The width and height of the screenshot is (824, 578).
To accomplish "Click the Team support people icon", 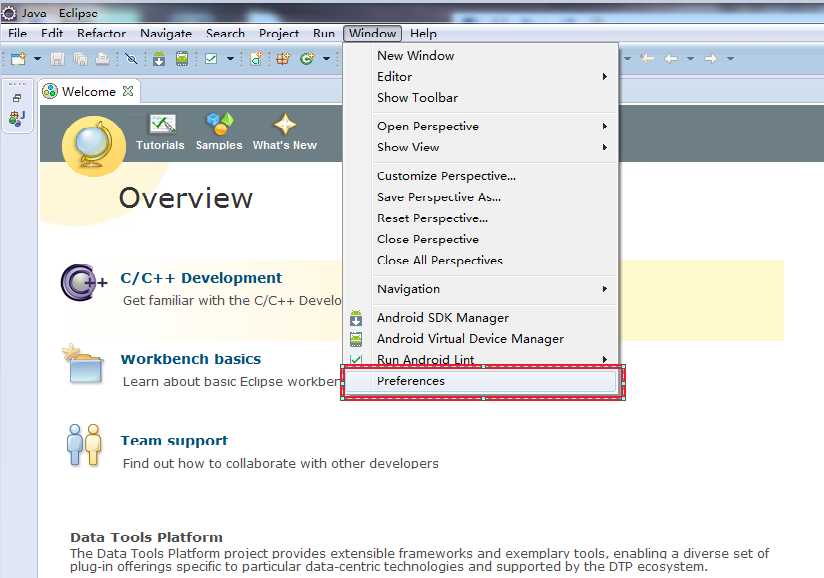I will pos(84,445).
